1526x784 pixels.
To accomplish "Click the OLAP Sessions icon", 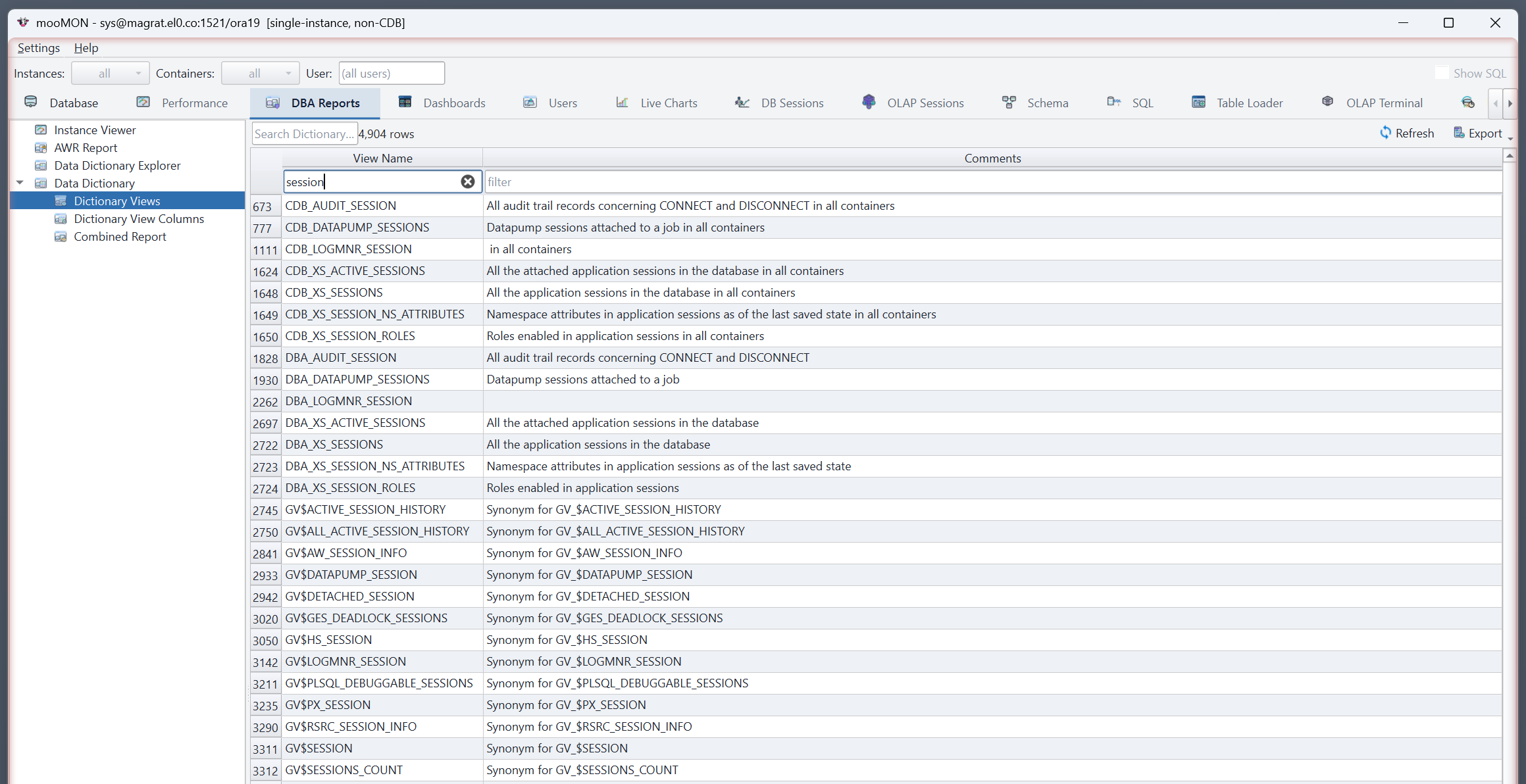I will 869,102.
